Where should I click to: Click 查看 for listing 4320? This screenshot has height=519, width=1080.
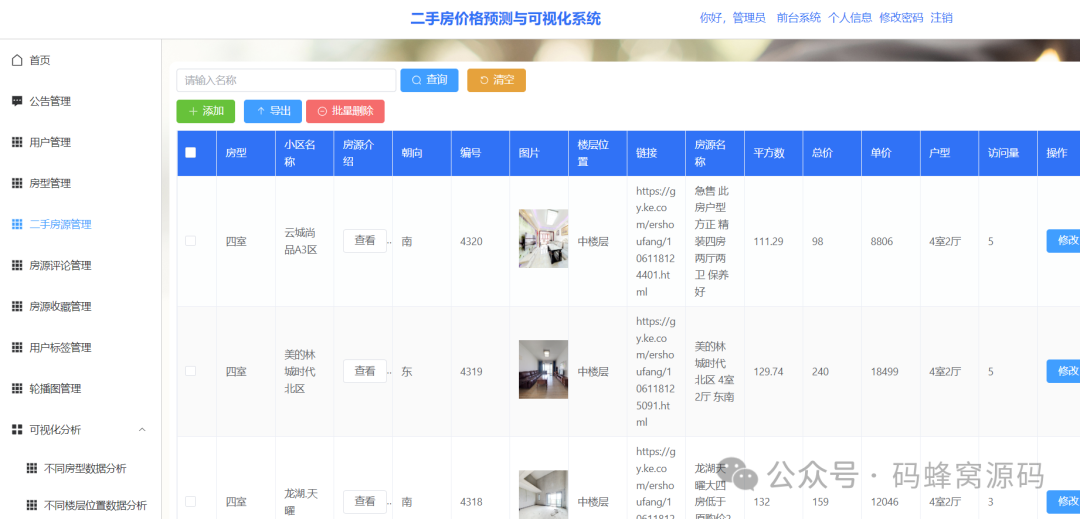coord(365,241)
